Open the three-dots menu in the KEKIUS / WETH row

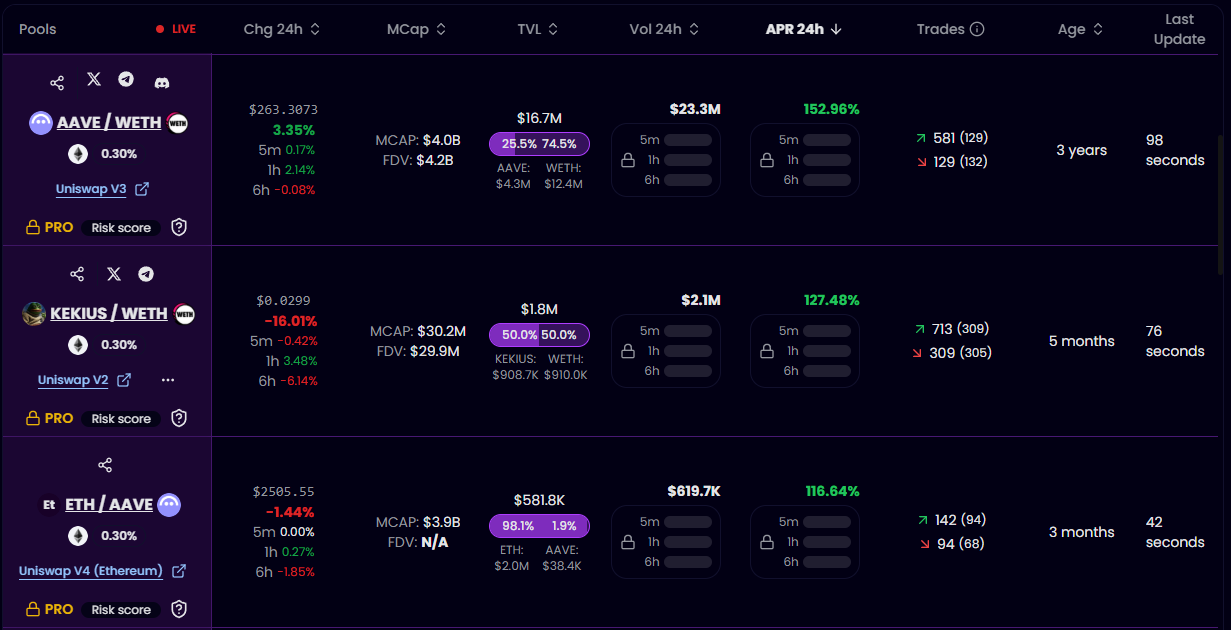coord(167,380)
